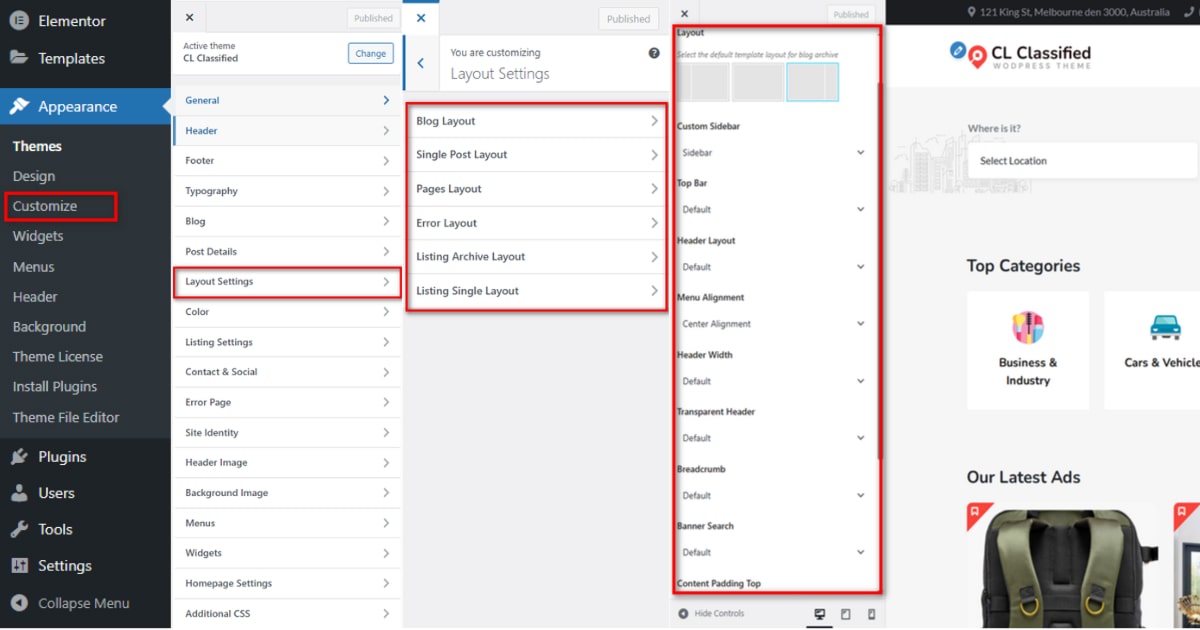Open Customize in Appearance submenu

(45, 206)
